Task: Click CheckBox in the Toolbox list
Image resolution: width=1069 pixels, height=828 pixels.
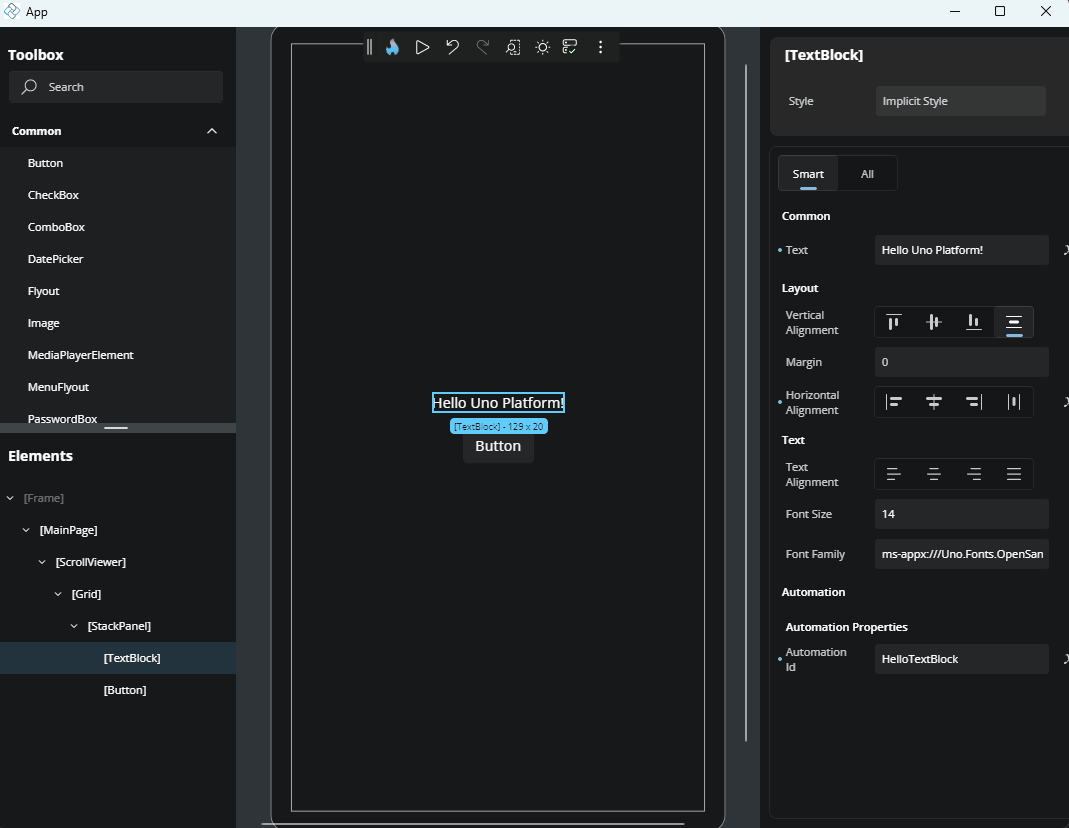Action: (x=53, y=195)
